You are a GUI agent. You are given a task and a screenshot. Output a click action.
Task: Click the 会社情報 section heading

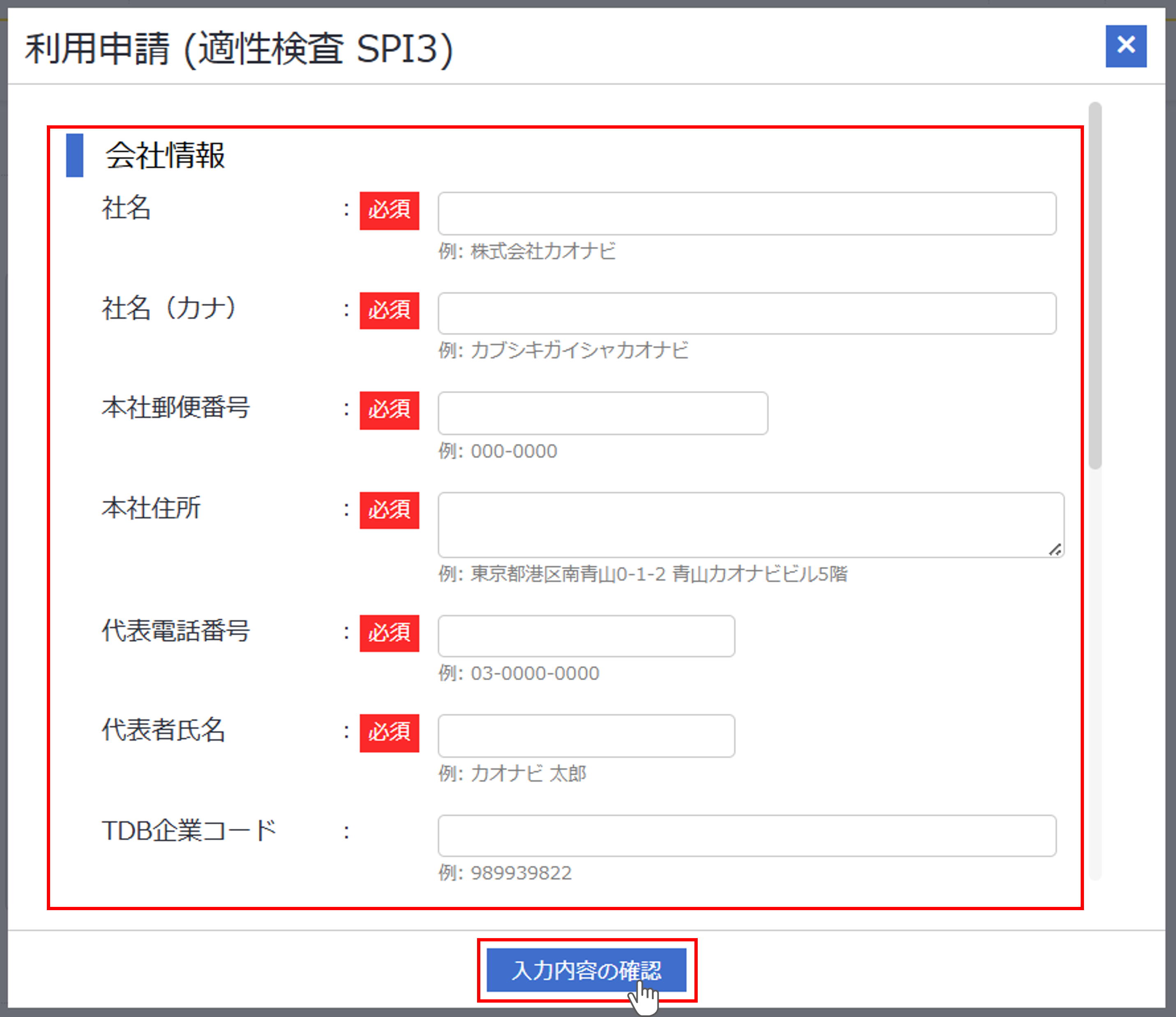[x=165, y=155]
